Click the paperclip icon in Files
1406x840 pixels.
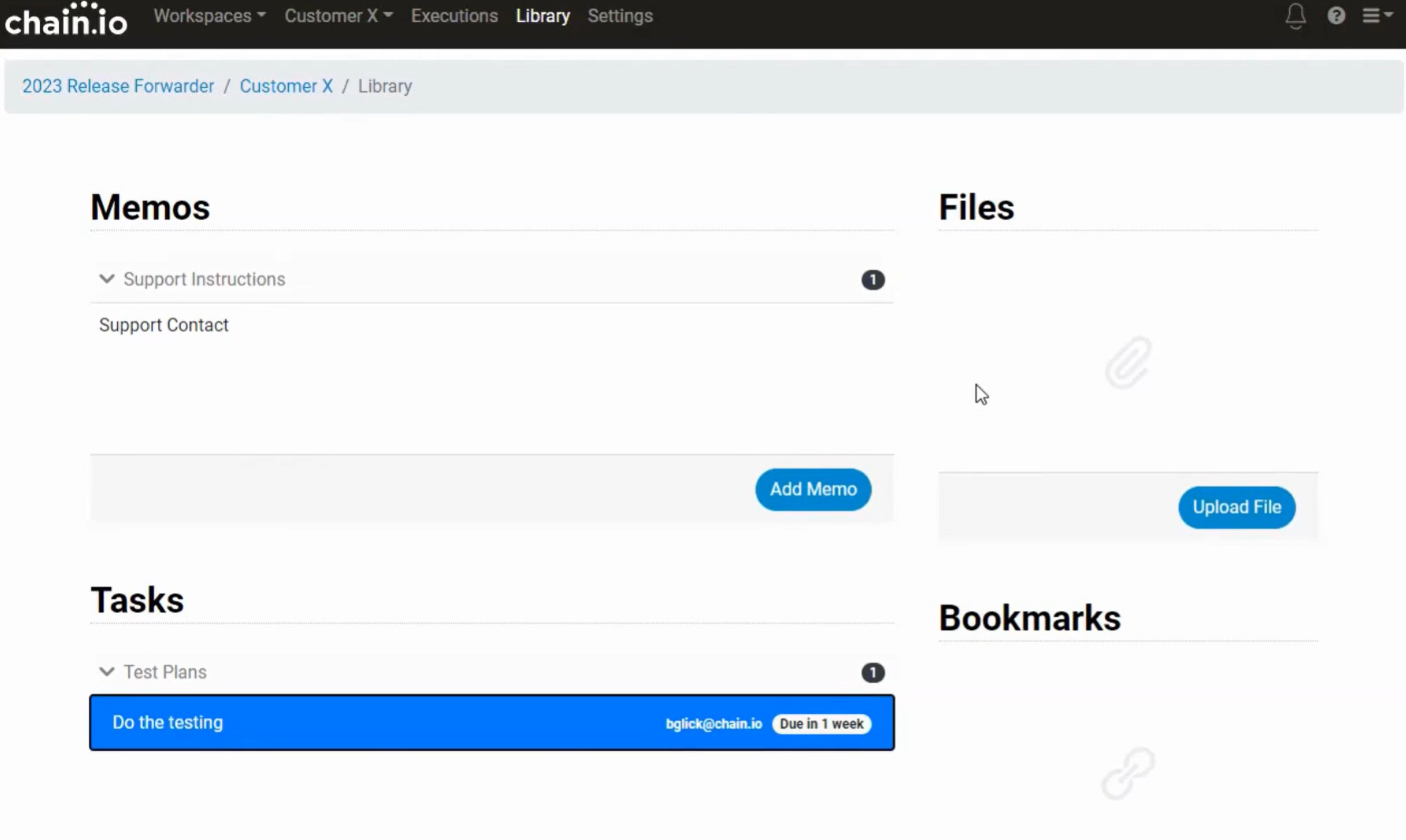coord(1128,363)
